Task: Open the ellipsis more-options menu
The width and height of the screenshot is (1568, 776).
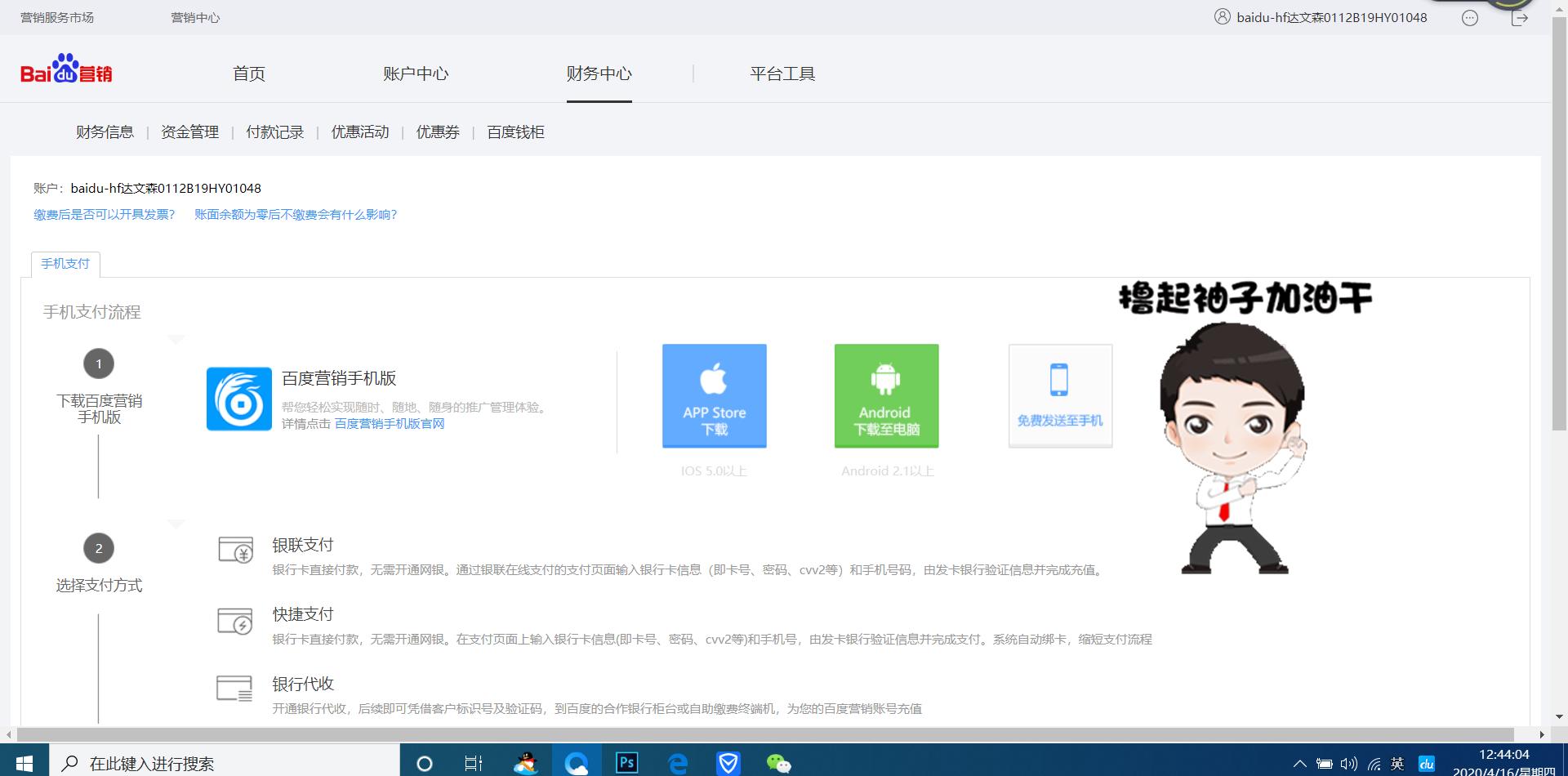Action: point(1470,16)
